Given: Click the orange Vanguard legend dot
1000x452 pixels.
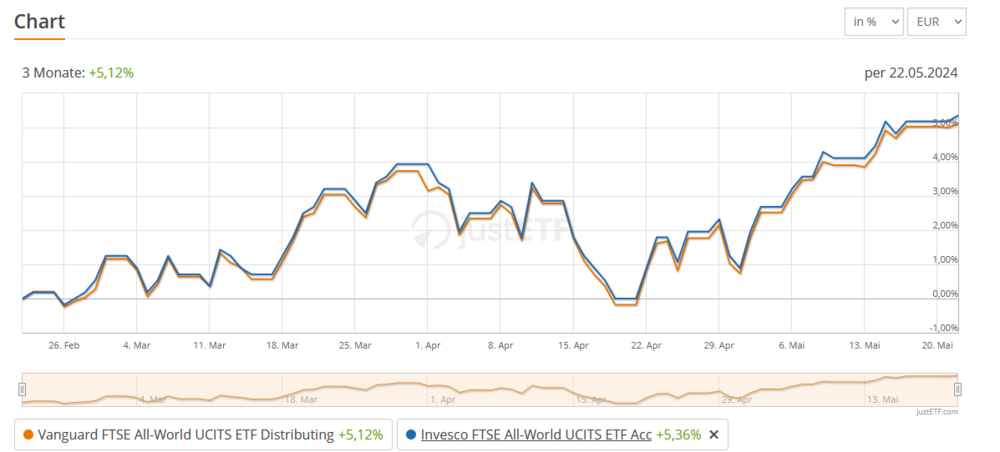Looking at the screenshot, I should (x=27, y=435).
